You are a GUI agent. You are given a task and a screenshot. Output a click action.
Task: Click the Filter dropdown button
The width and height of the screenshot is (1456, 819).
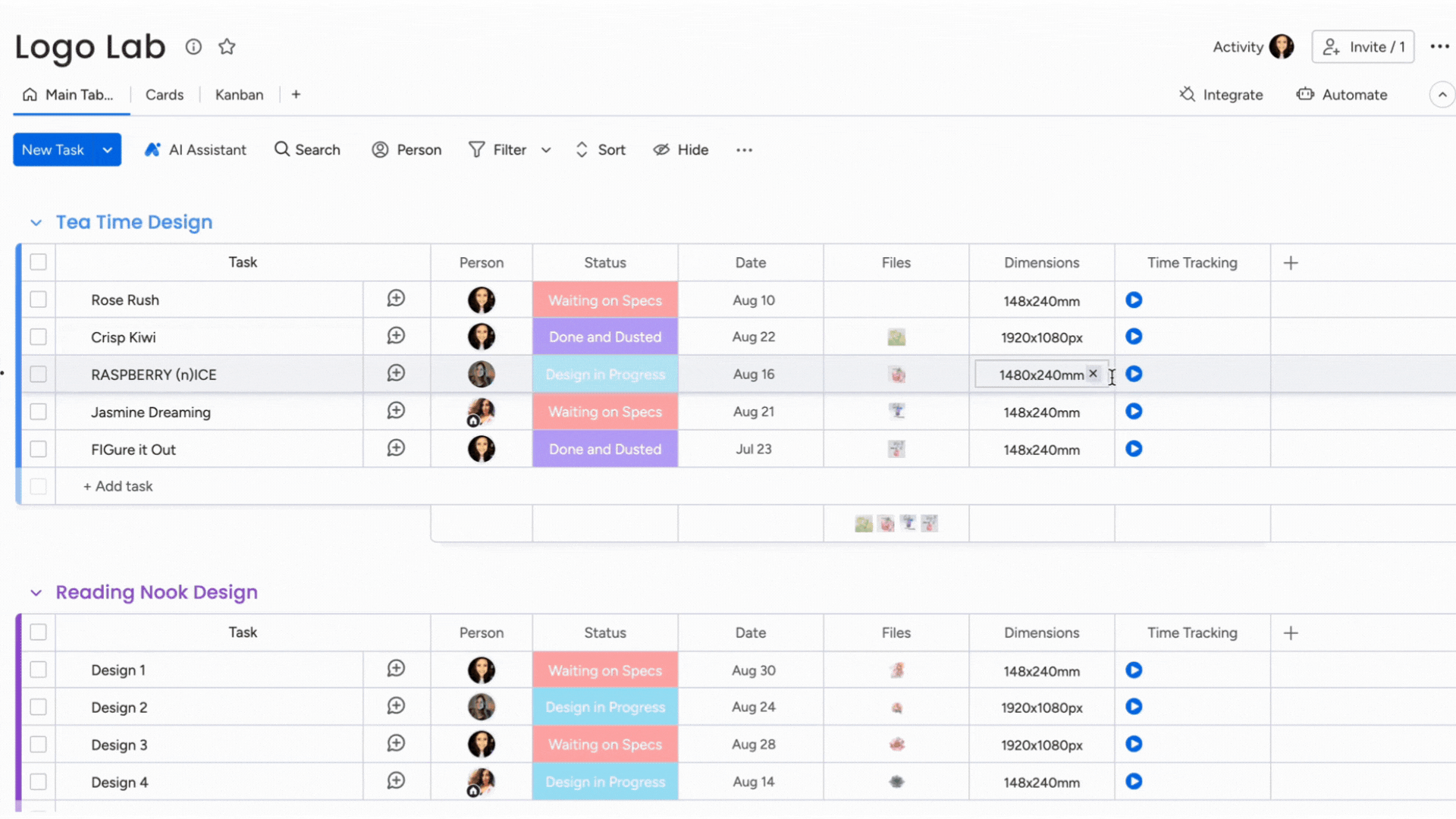[x=545, y=149]
